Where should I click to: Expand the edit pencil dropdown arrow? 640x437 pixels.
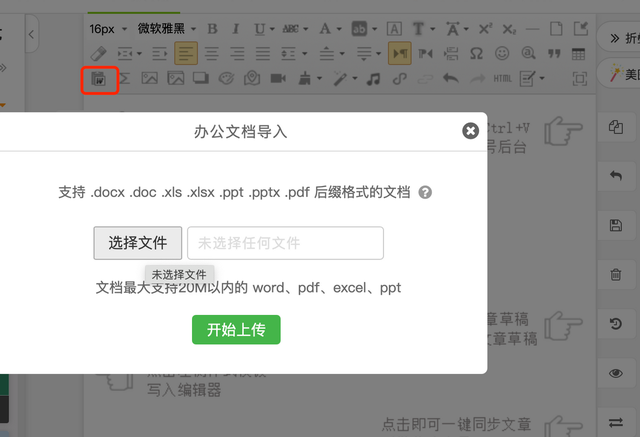542,78
